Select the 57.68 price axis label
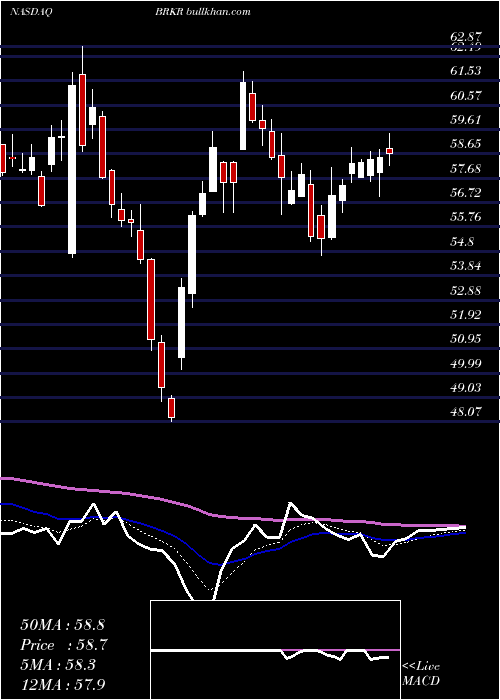Image resolution: width=500 pixels, height=700 pixels. pos(467,168)
